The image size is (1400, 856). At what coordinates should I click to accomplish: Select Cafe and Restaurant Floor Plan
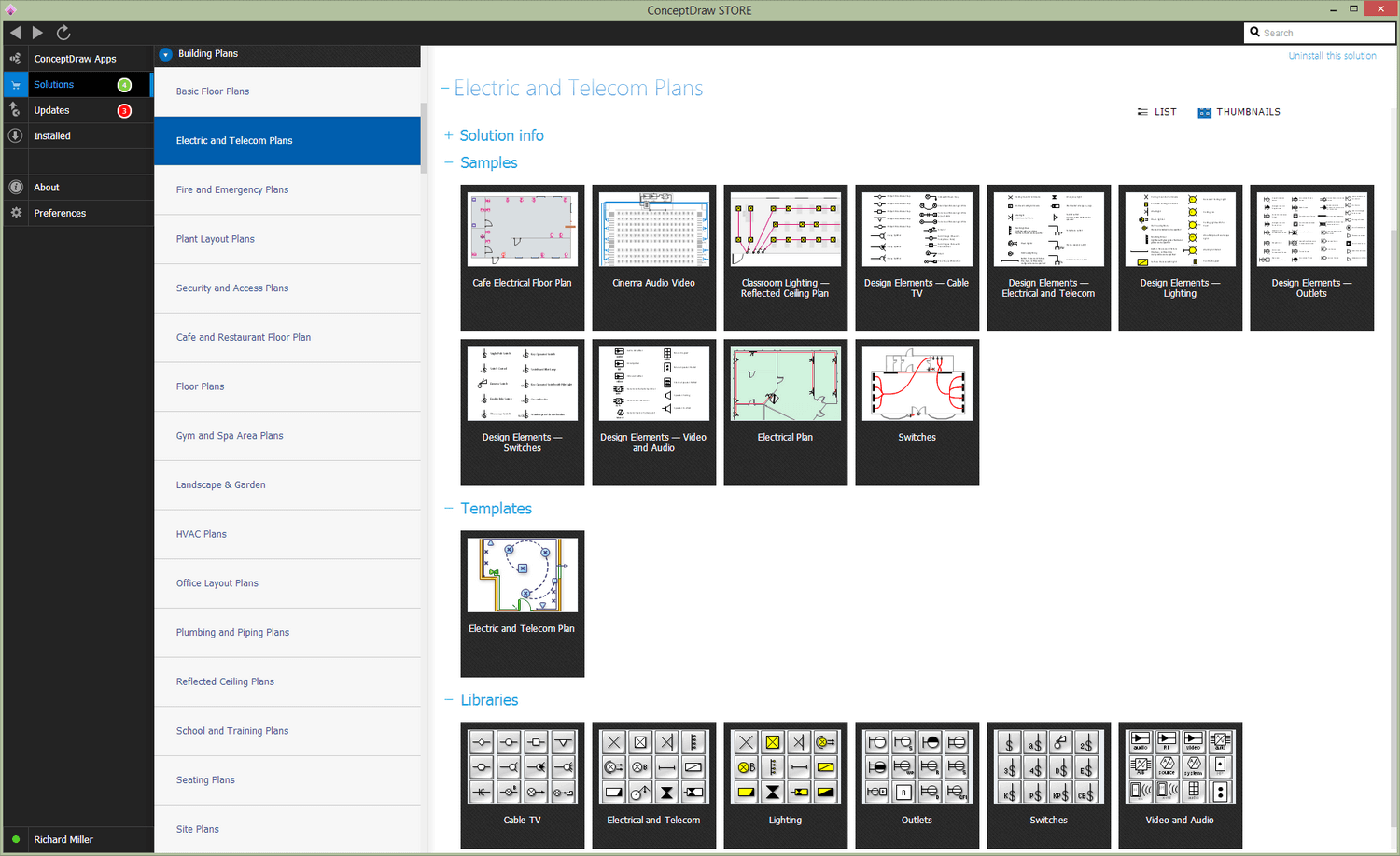(x=287, y=337)
